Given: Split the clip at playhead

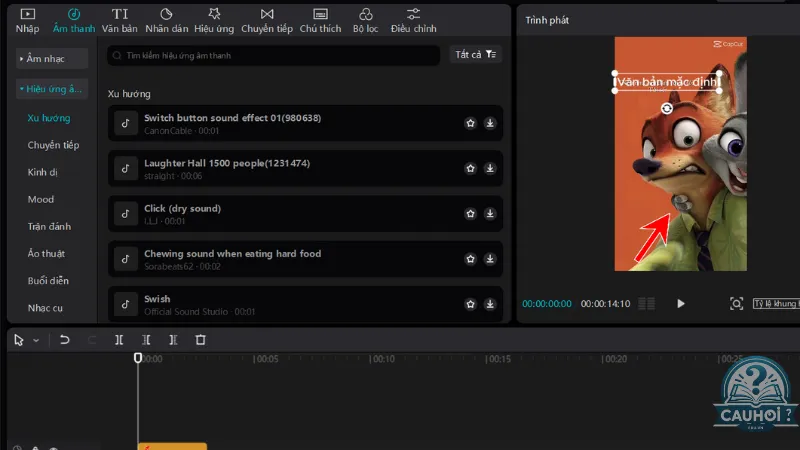Looking at the screenshot, I should [x=119, y=340].
